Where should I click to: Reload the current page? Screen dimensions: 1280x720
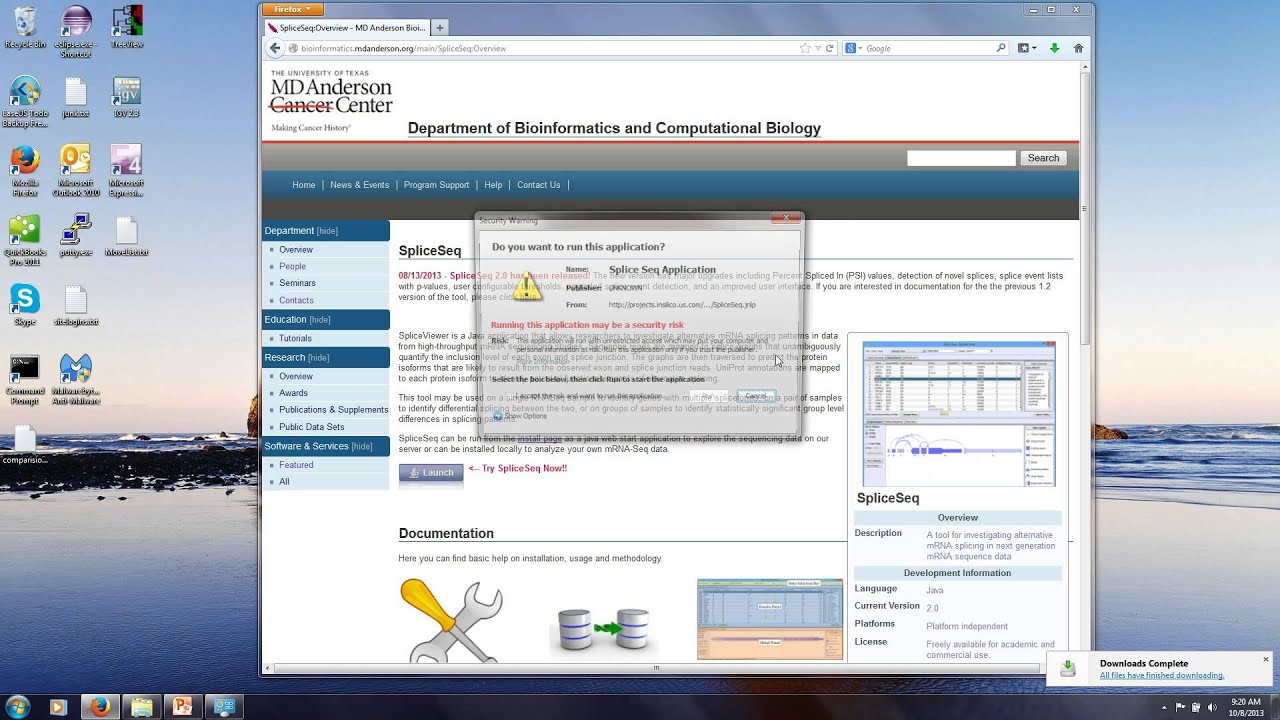click(829, 48)
